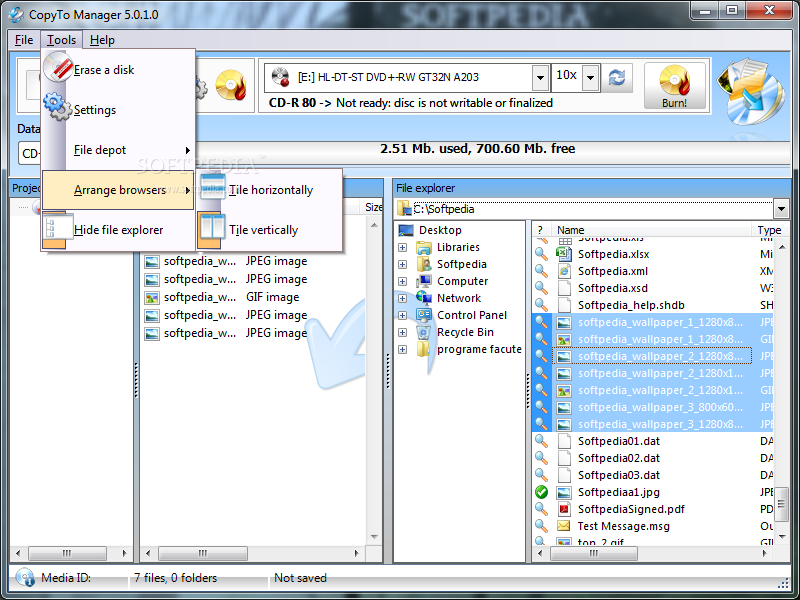Select Tile horizontally option

tap(270, 190)
